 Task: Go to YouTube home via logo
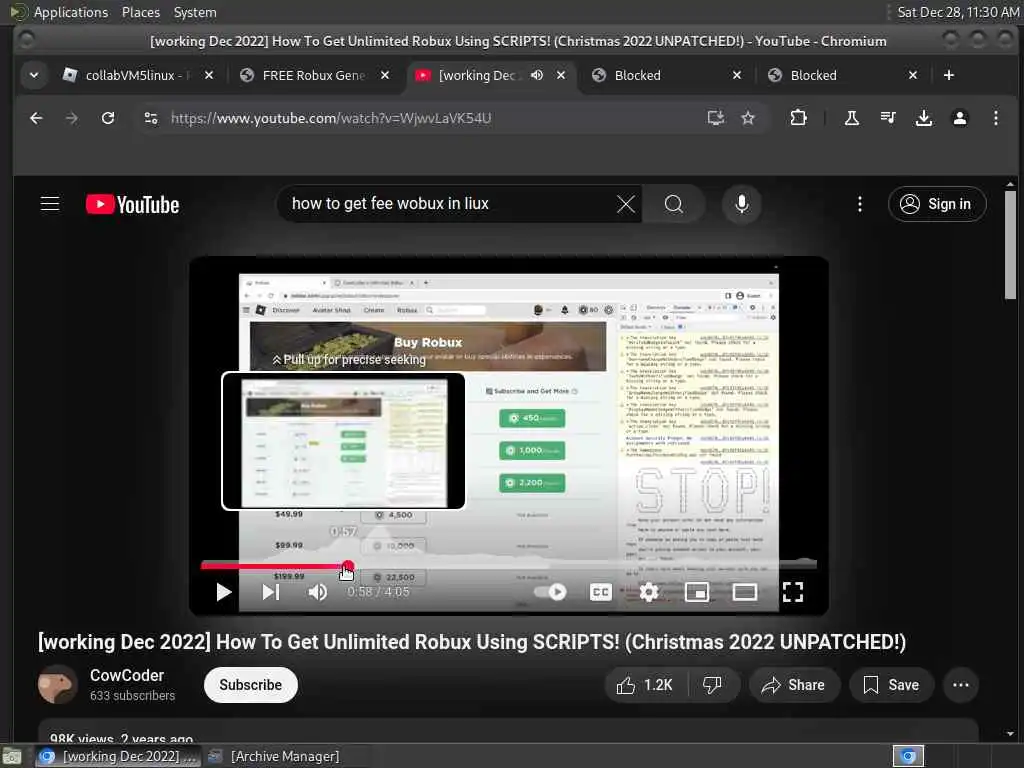(x=133, y=204)
